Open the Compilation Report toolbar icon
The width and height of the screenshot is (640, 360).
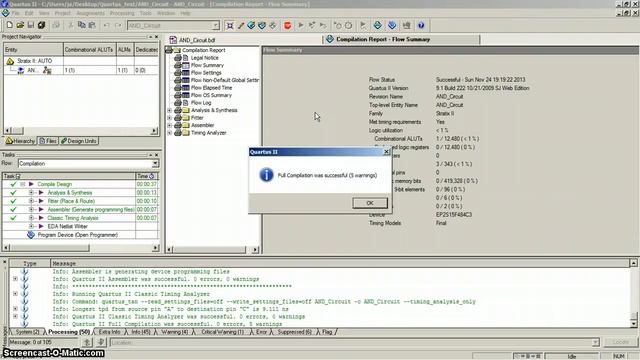(x=378, y=25)
